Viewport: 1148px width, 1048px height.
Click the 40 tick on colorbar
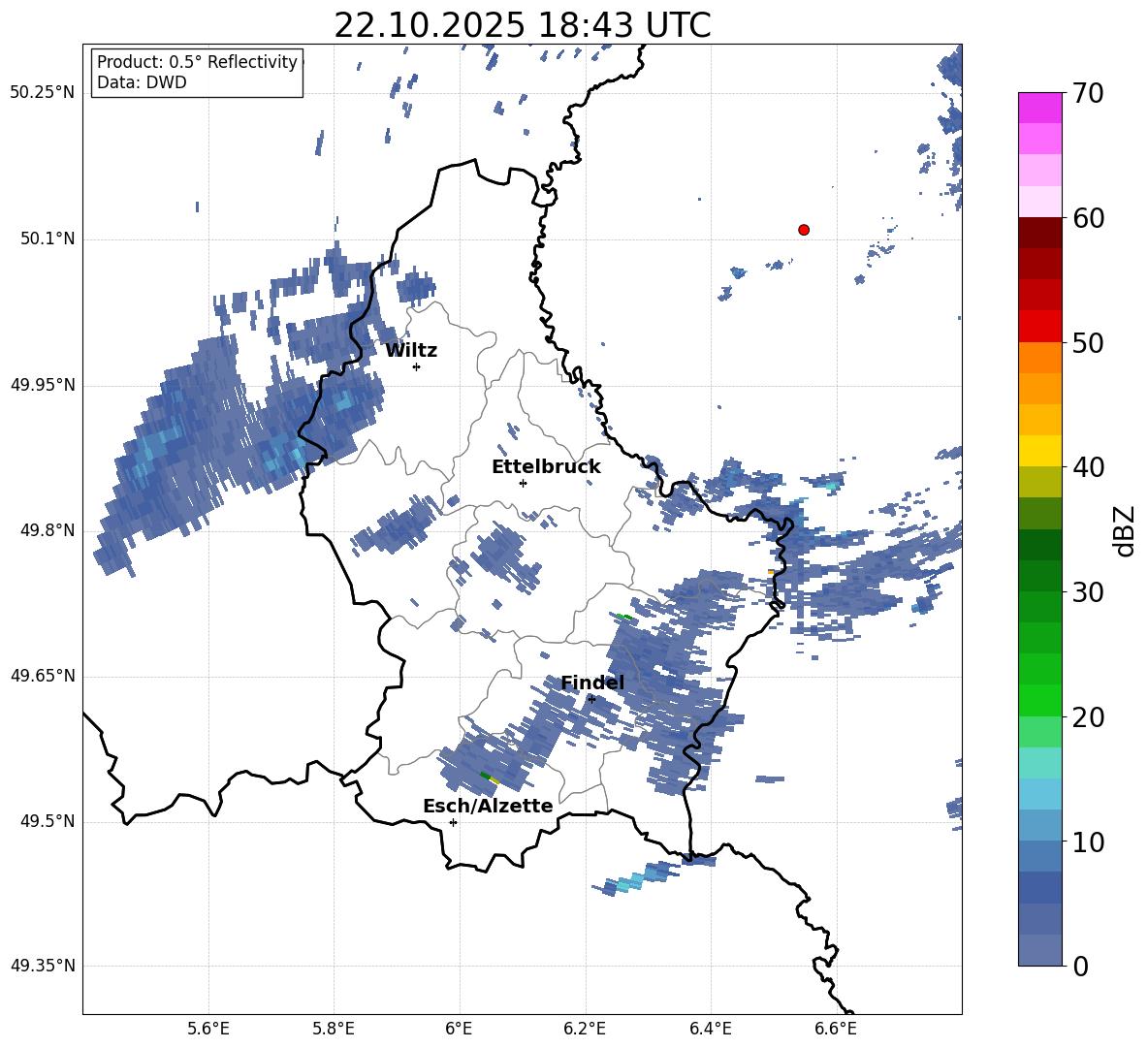[x=1088, y=467]
